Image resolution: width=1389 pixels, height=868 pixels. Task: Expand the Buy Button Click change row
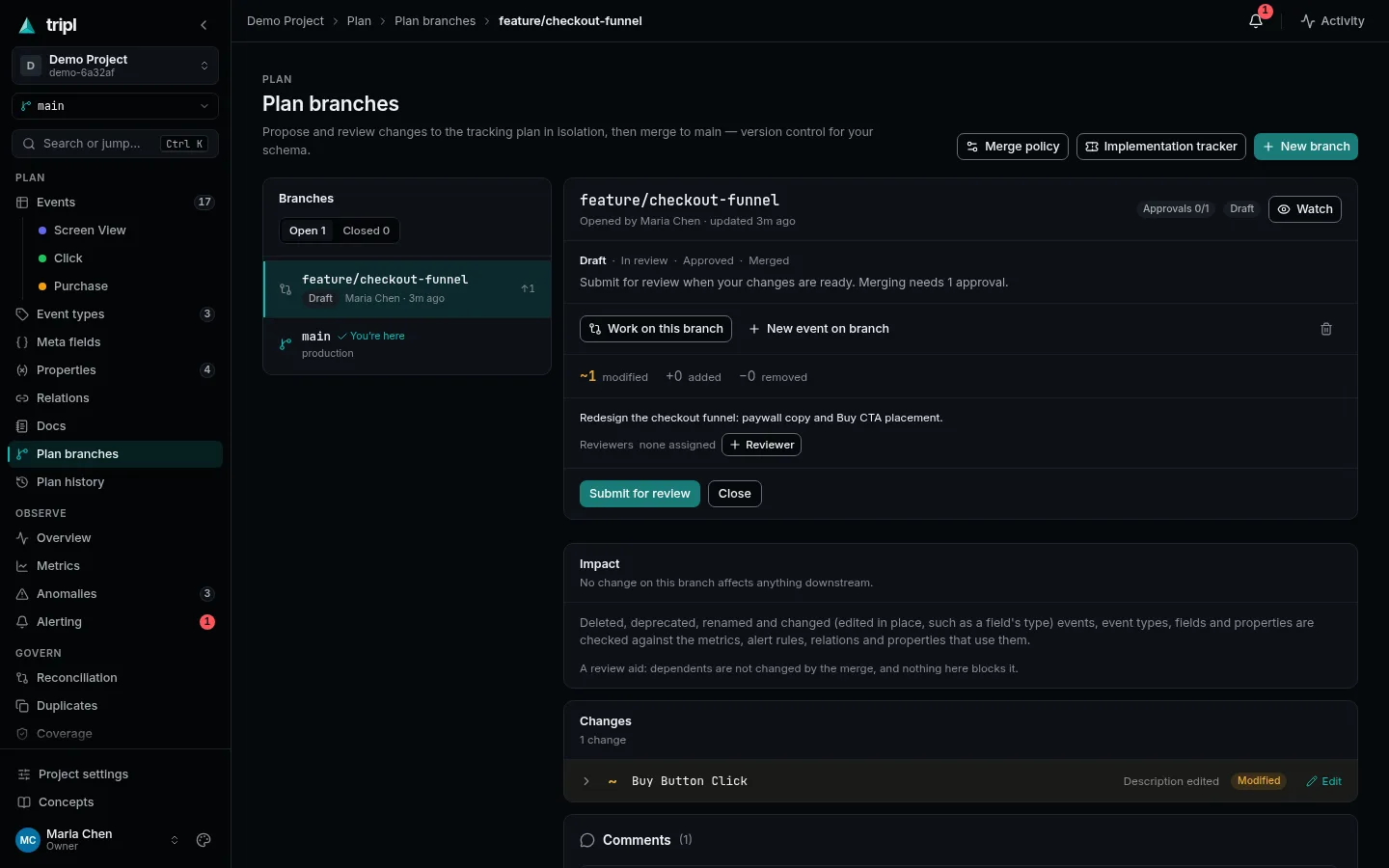[x=586, y=781]
